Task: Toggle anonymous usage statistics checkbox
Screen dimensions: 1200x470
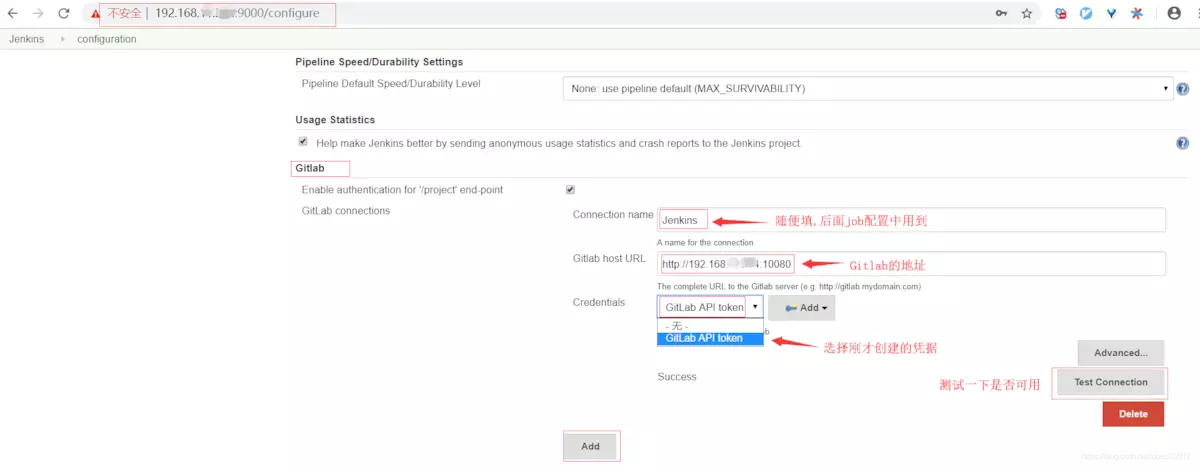Action: pos(303,142)
